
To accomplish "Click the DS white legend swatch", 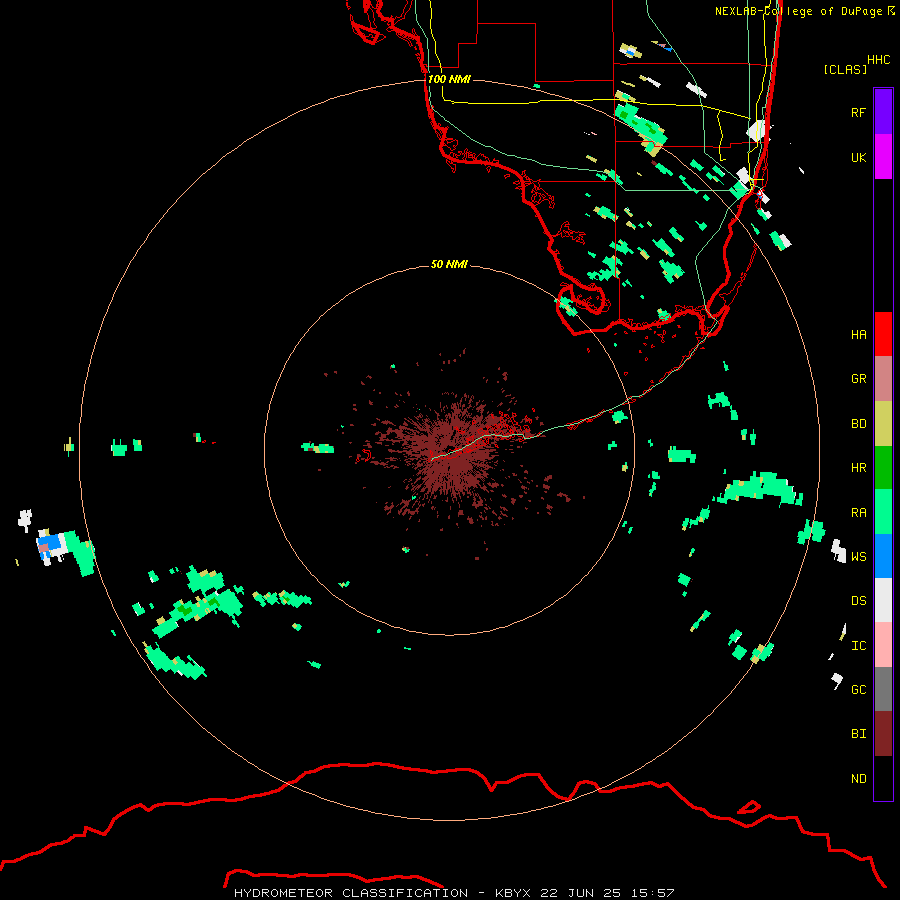I will [x=883, y=600].
